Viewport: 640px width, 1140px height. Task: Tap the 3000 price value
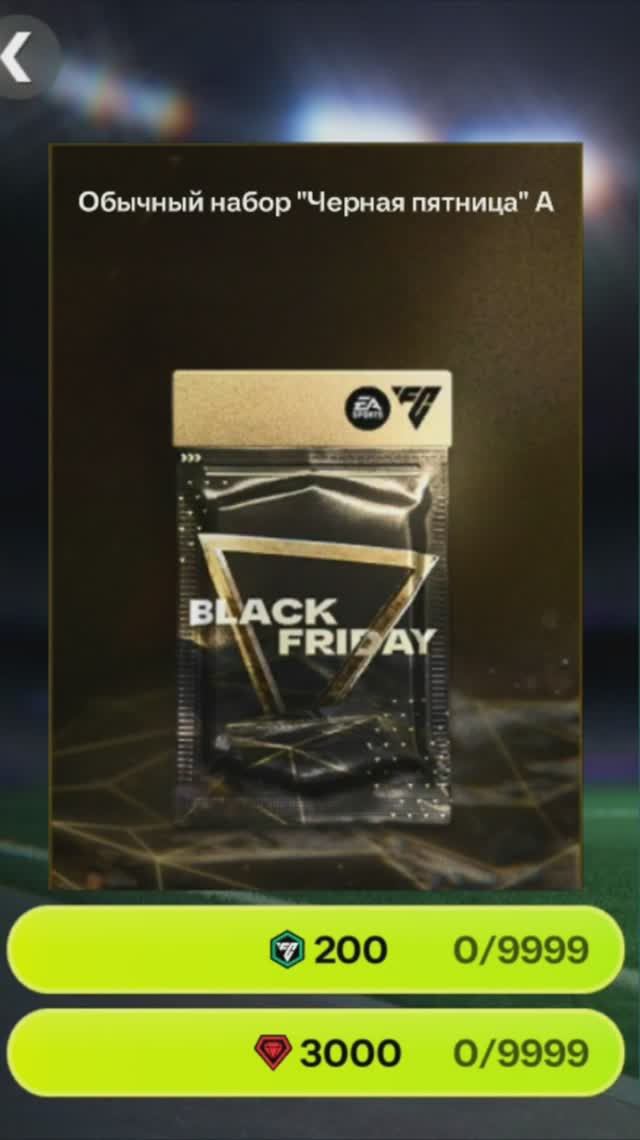351,1053
